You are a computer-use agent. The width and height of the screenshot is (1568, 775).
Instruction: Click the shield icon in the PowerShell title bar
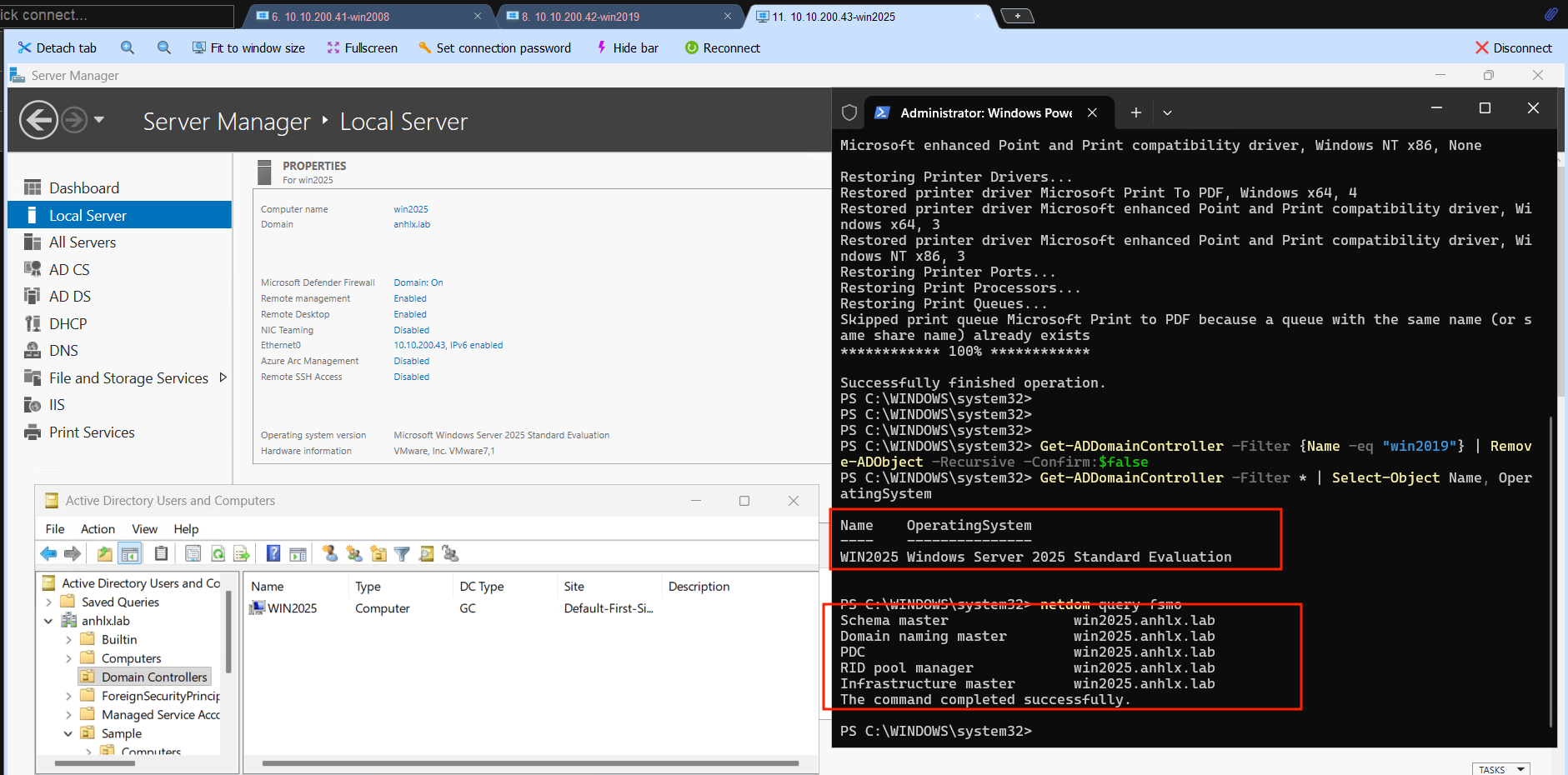click(849, 112)
